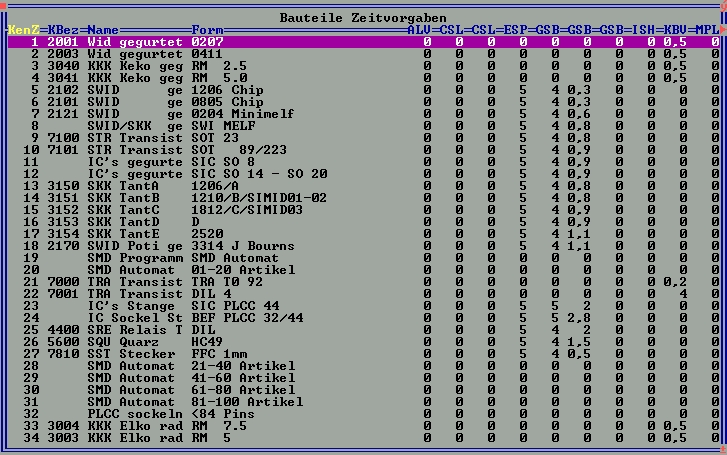The image size is (727, 455).
Task: Click the ISH column header
Action: (x=646, y=31)
